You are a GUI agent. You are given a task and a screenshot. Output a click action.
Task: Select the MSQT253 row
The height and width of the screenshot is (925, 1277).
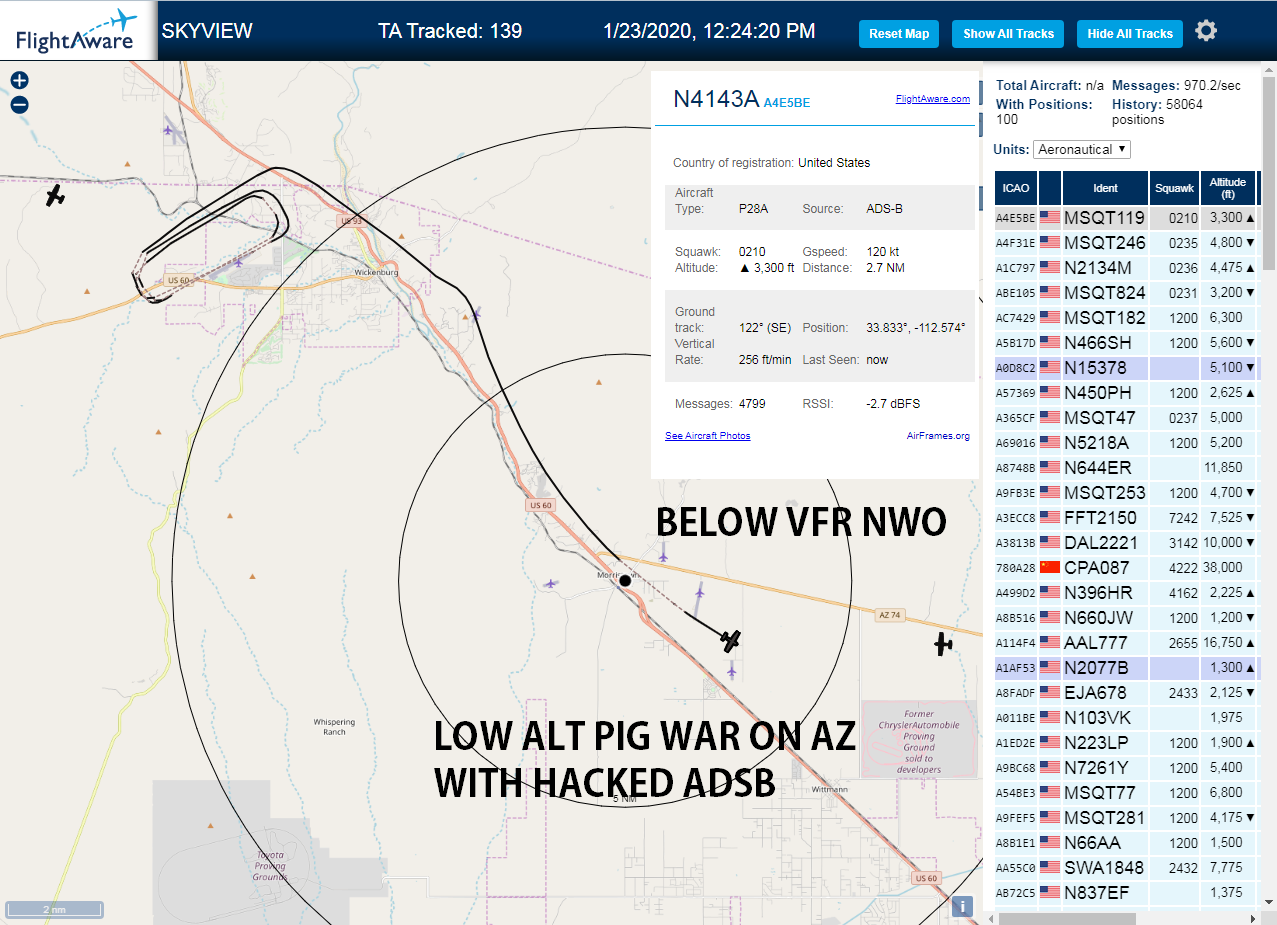[1126, 492]
